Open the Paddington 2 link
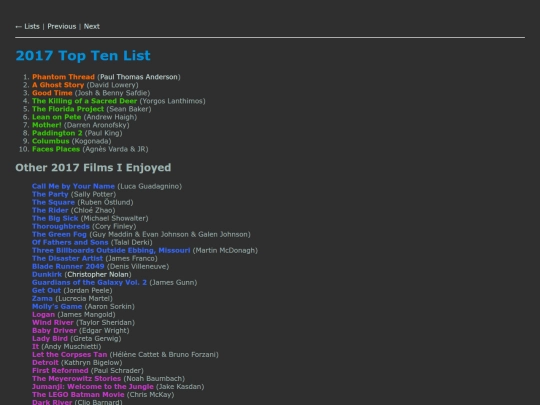Screen dimensions: 540x405 pos(57,133)
